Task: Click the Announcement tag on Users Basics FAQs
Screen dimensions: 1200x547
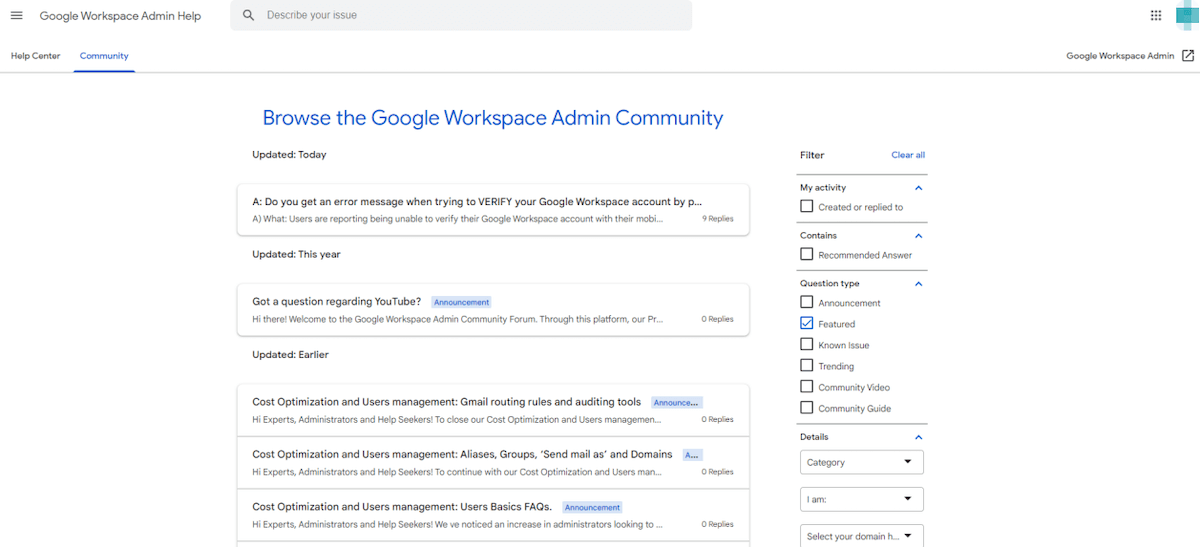Action: pyautogui.click(x=592, y=507)
